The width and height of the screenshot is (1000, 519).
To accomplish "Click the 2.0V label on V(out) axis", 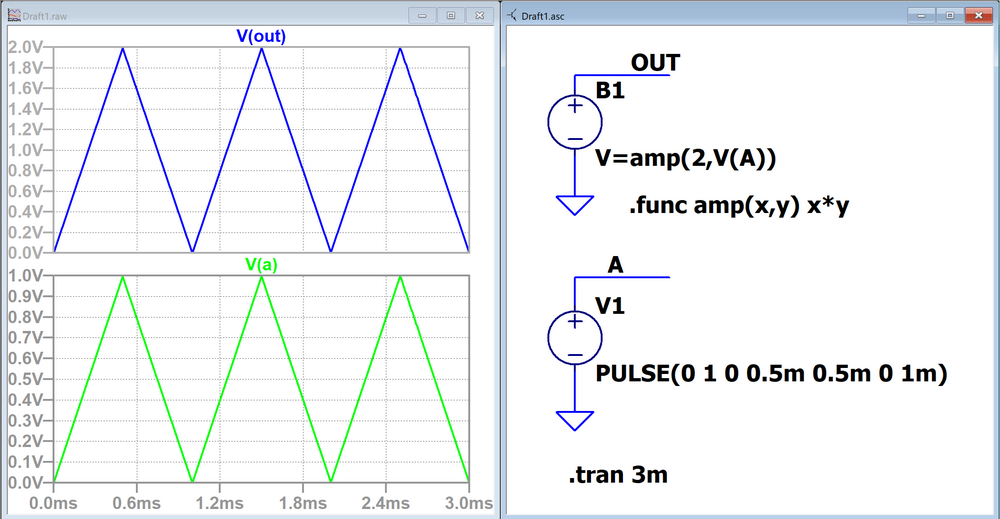I will pyautogui.click(x=23, y=47).
